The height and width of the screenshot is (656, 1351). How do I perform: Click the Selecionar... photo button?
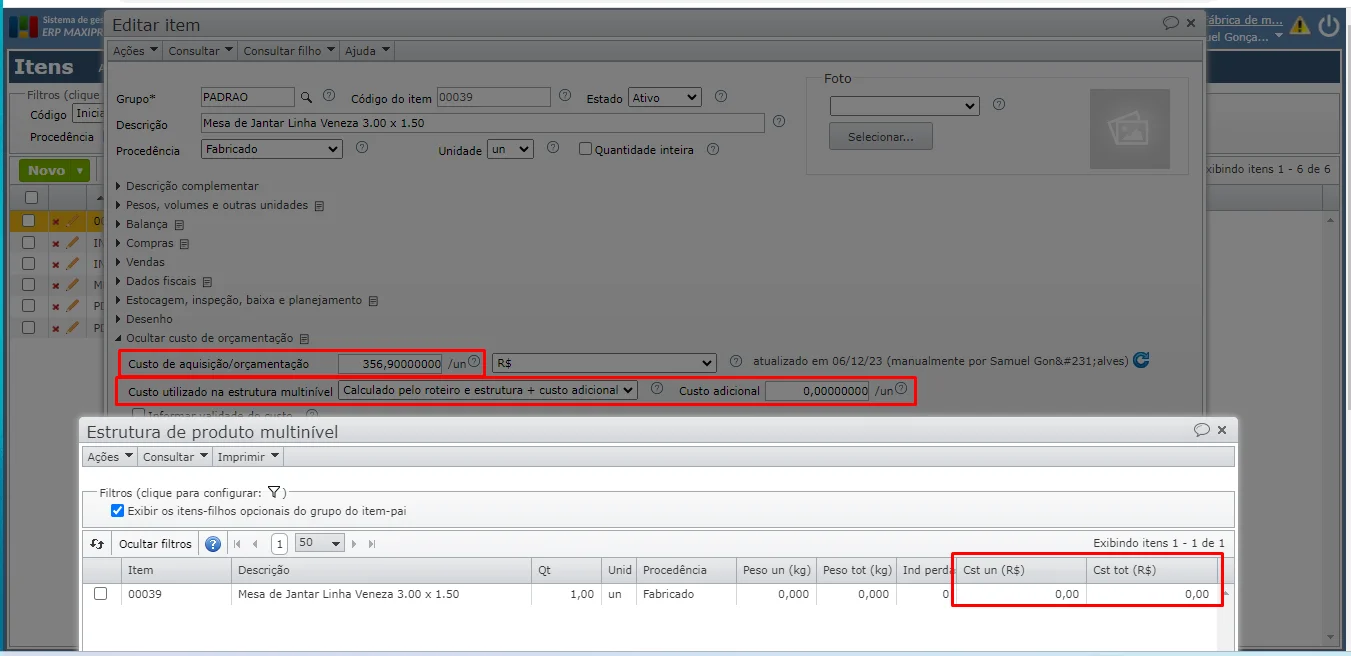coord(881,137)
